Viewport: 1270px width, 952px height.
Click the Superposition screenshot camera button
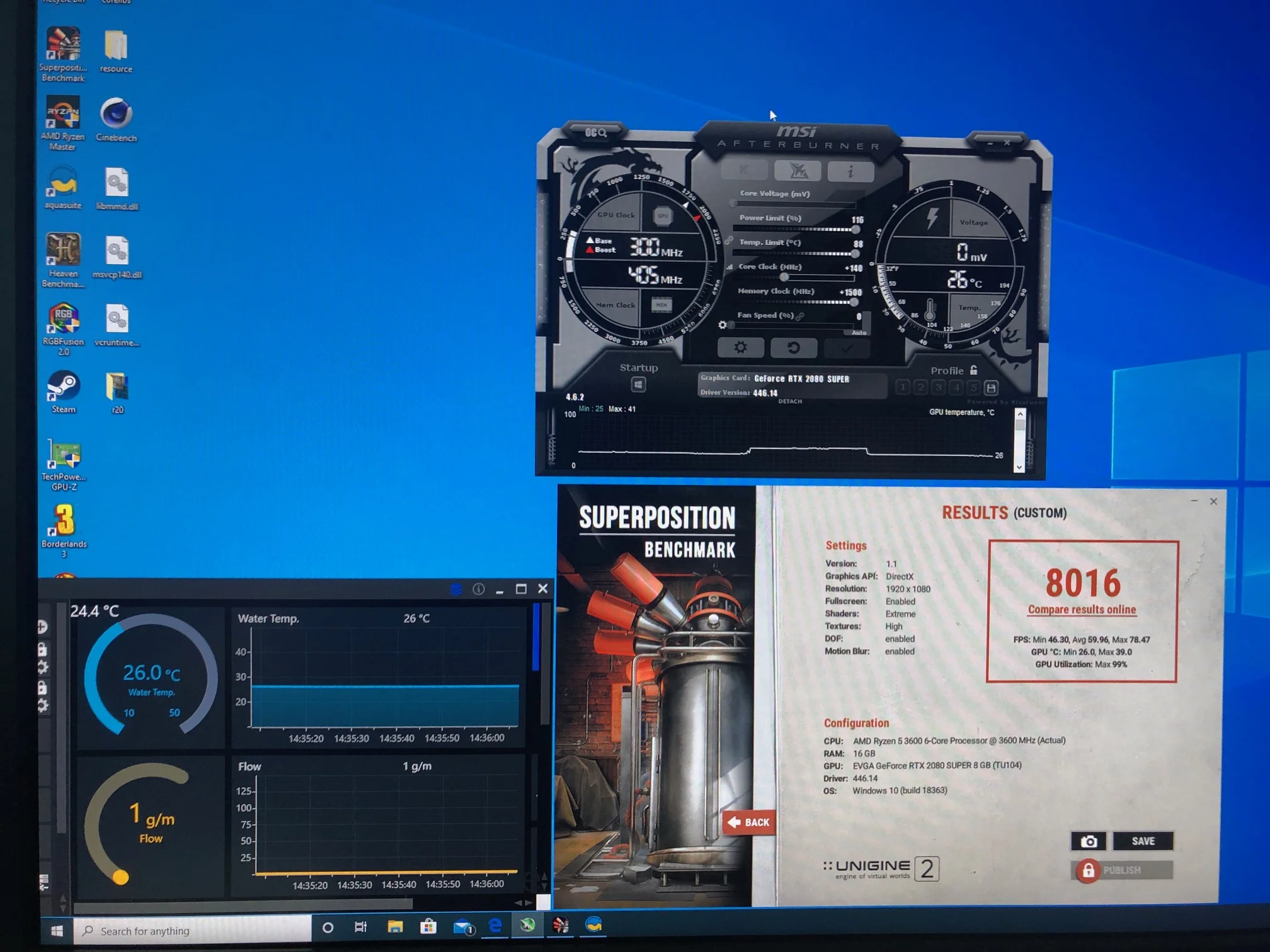[x=1089, y=841]
